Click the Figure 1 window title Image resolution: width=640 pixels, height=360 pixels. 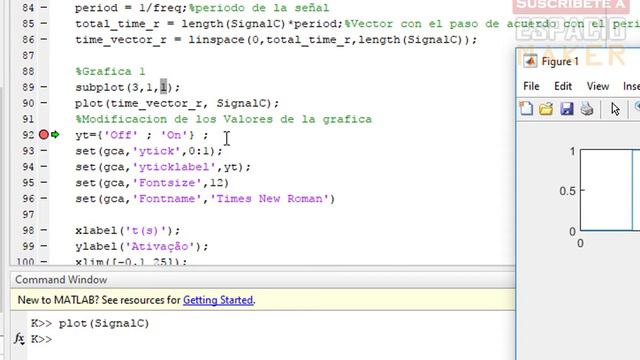pyautogui.click(x=560, y=62)
